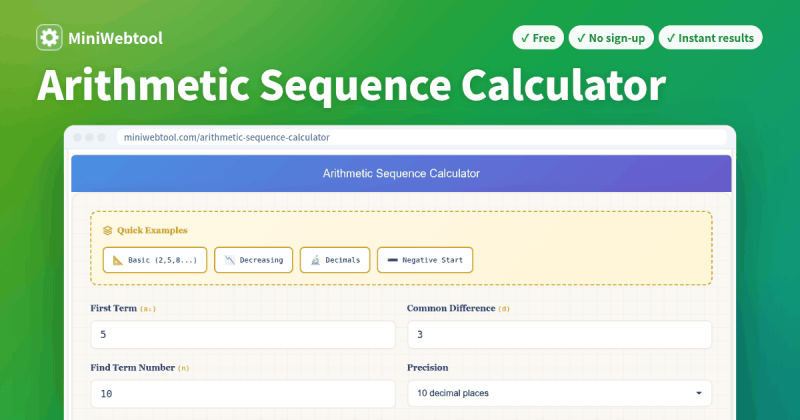800x420 pixels.
Task: Click the Arithmetic Sequence Calculator blue header
Action: 401,174
